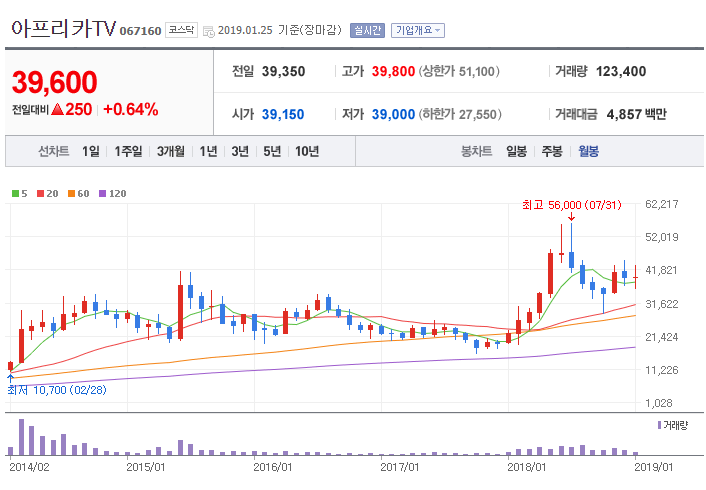This screenshot has height=490, width=706.
Task: Click the 최고 56,000 (07/31) marker
Action: point(572,205)
